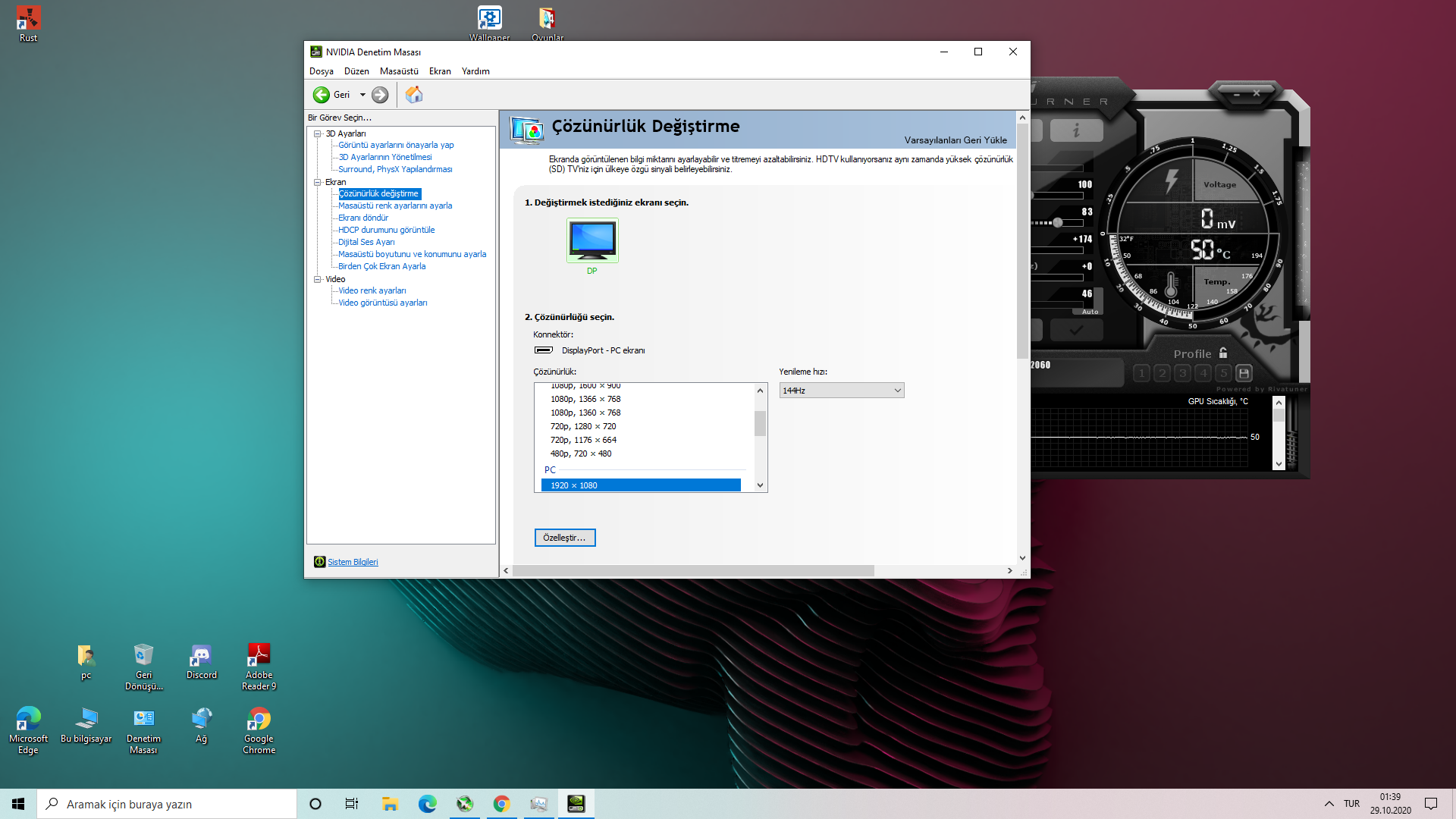Toggle Auto fan speed button in Afterburner
Image resolution: width=1456 pixels, height=819 pixels.
1090,312
